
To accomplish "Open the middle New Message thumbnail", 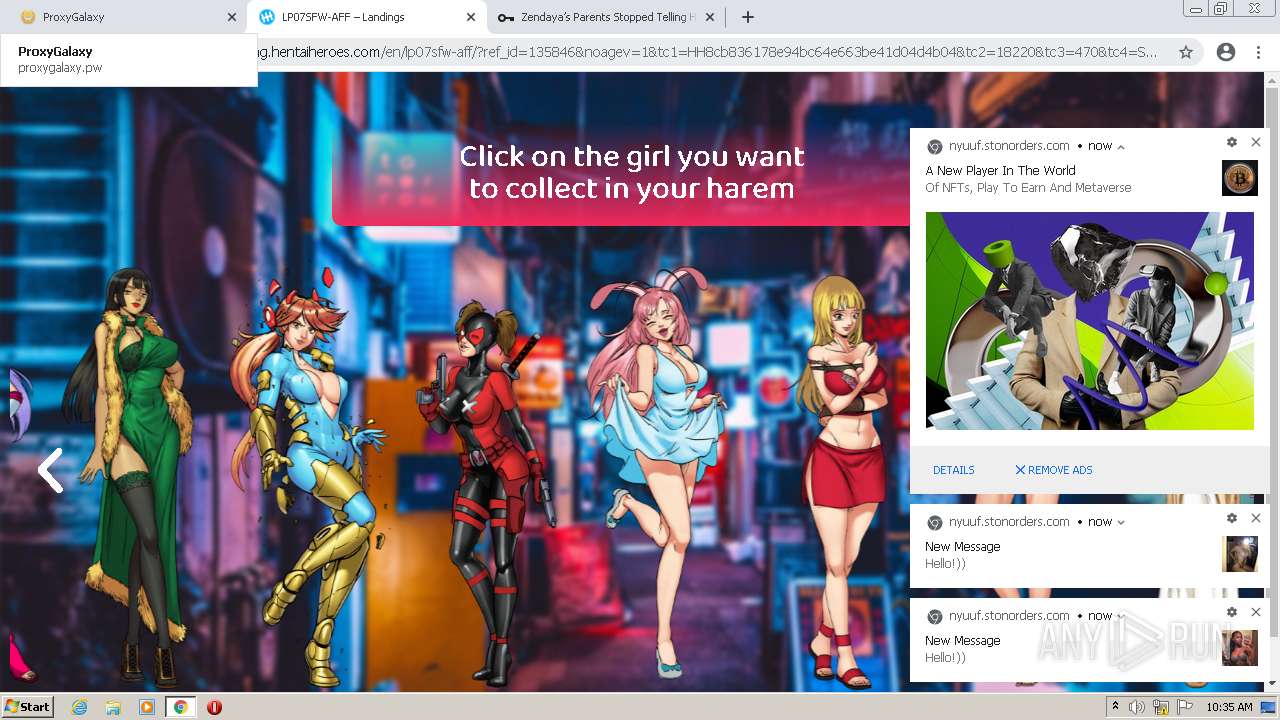I will pyautogui.click(x=1239, y=554).
